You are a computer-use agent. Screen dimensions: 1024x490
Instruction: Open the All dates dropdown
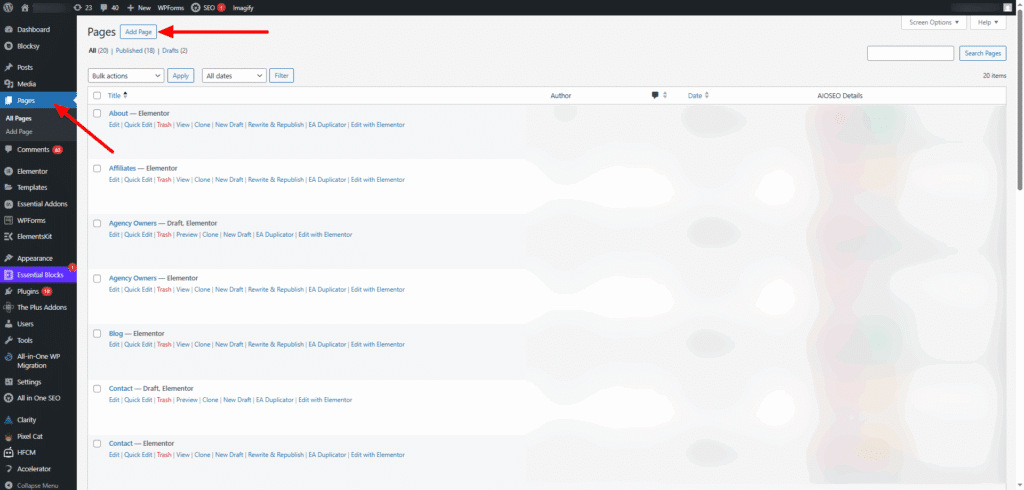point(234,76)
